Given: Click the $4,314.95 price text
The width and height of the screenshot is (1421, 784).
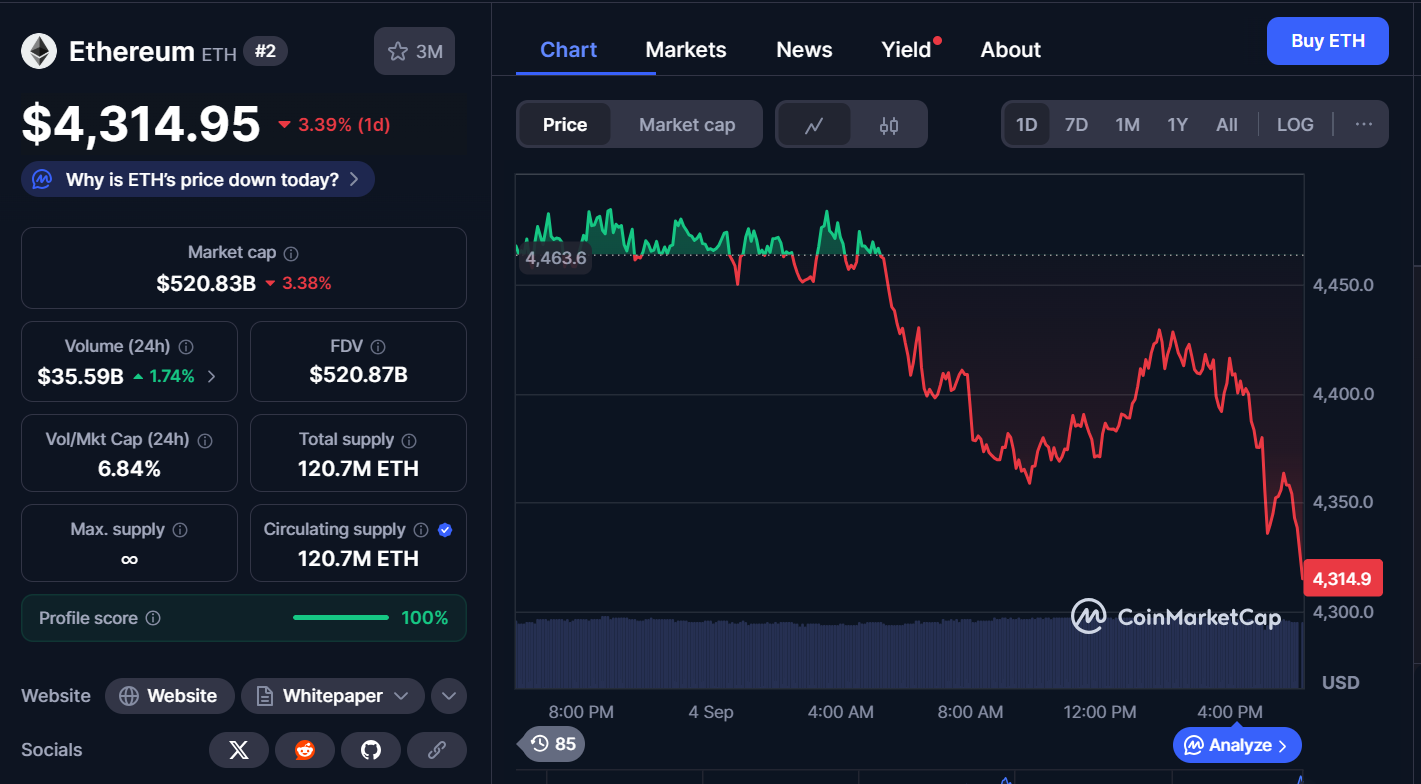Looking at the screenshot, I should tap(141, 124).
